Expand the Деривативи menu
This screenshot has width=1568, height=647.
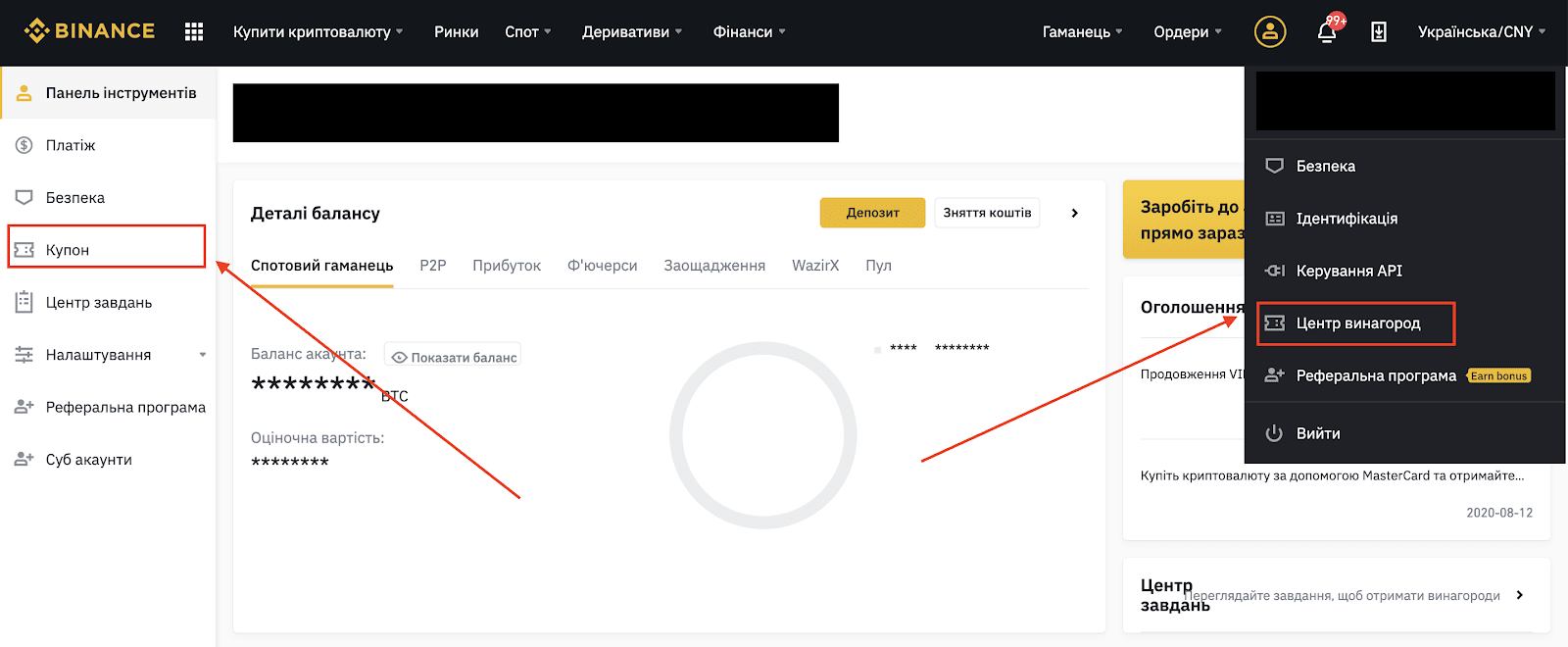coord(632,31)
